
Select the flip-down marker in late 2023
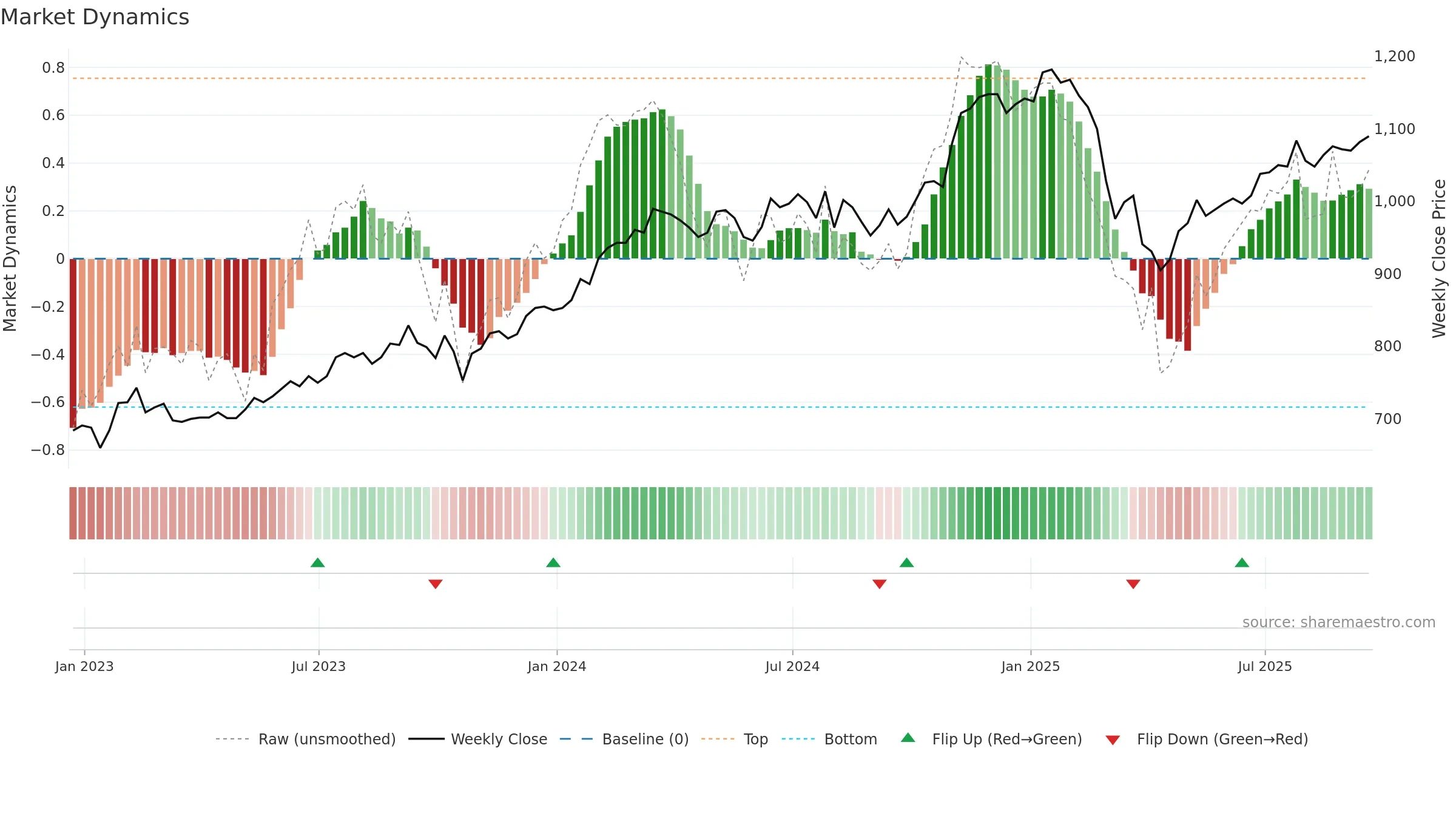click(436, 584)
